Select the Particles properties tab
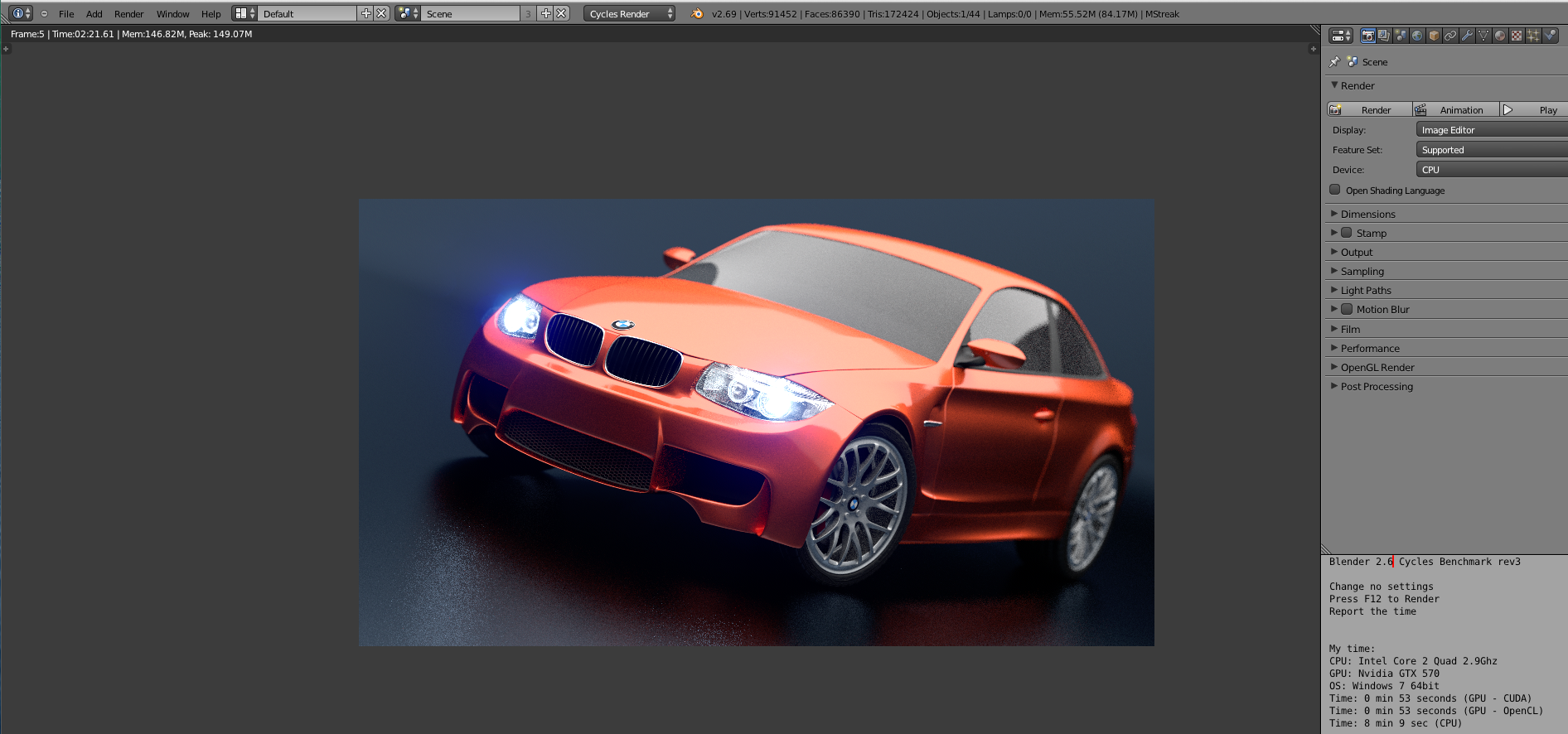Screen dimensions: 1568x734 pos(1533,36)
